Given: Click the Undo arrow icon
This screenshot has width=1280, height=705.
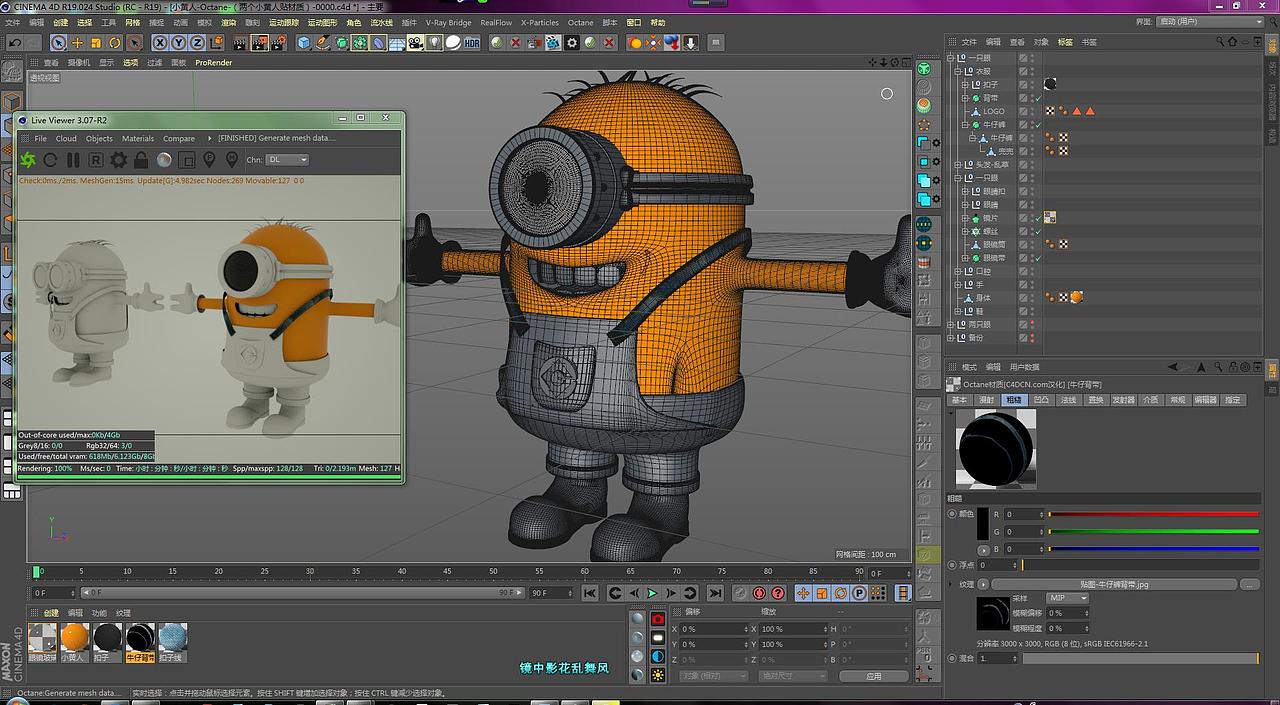Looking at the screenshot, I should click(x=14, y=43).
